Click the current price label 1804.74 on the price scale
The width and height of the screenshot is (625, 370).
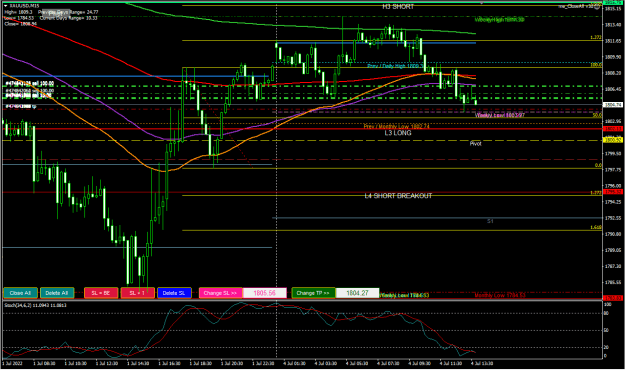(613, 105)
